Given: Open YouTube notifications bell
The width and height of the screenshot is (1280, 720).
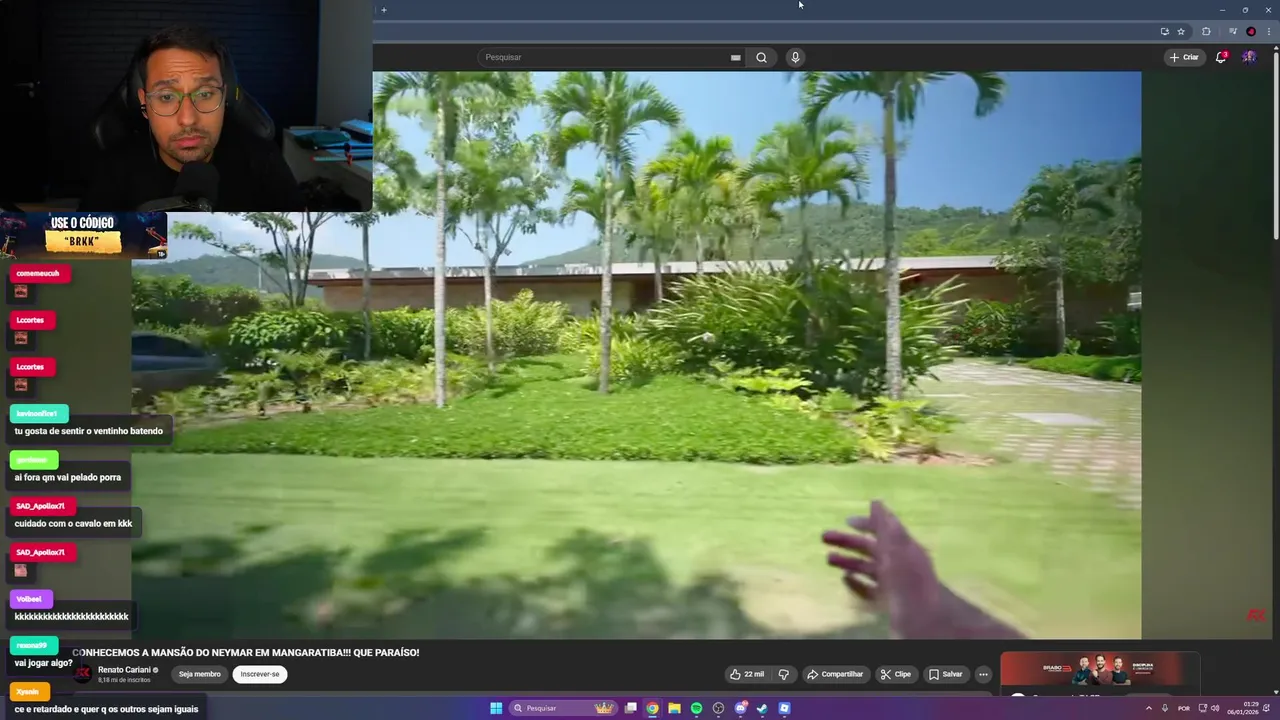Looking at the screenshot, I should [1221, 57].
